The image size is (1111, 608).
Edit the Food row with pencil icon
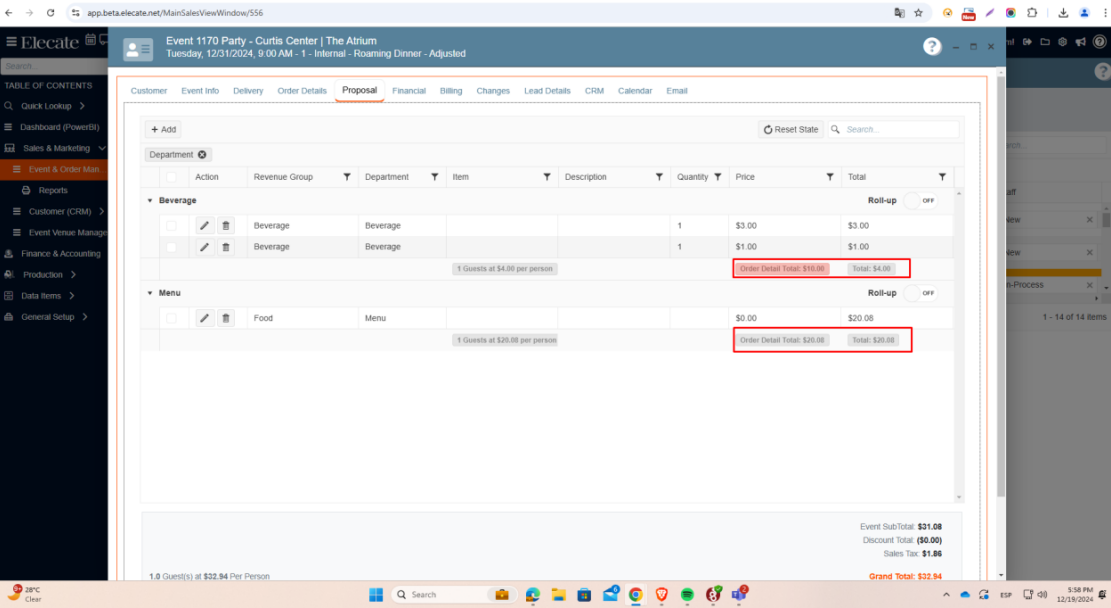(204, 318)
